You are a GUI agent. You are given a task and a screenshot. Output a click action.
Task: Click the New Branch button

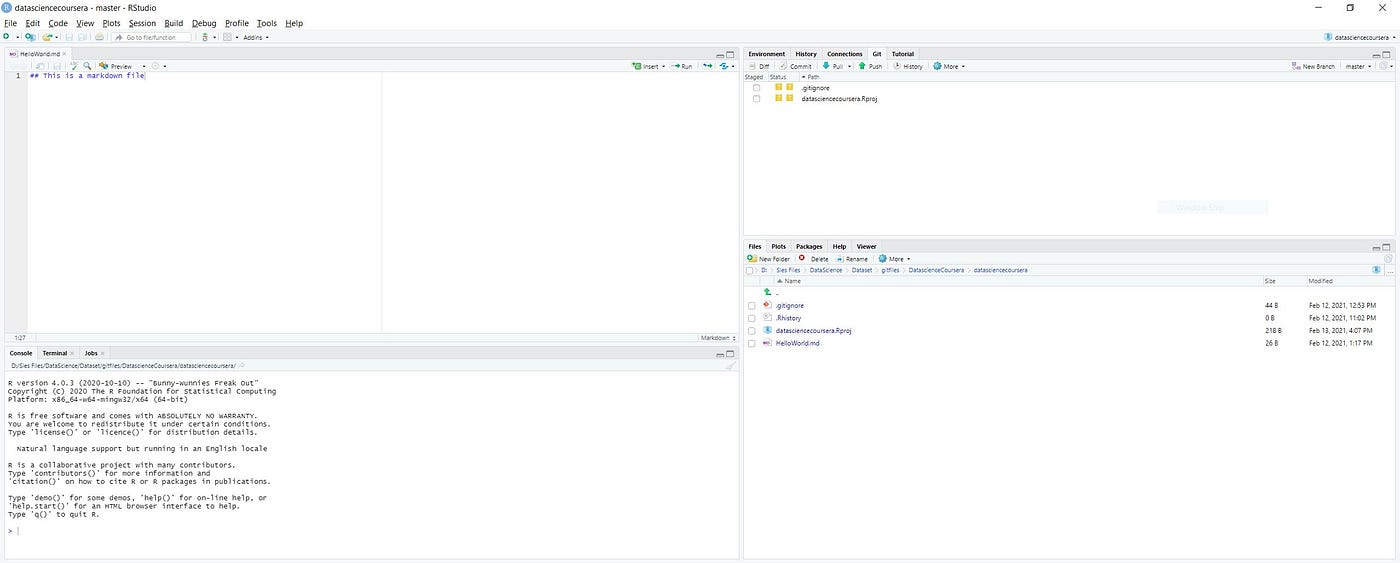1313,66
